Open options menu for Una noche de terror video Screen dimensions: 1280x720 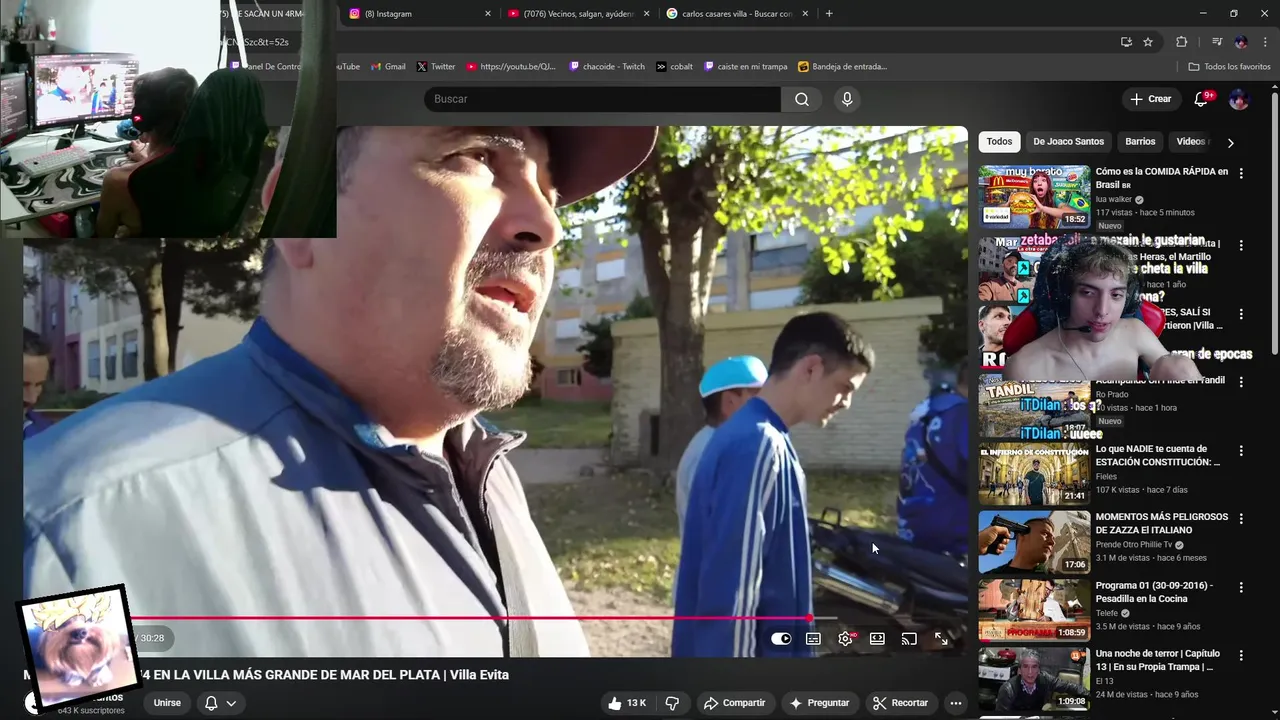coord(1241,655)
